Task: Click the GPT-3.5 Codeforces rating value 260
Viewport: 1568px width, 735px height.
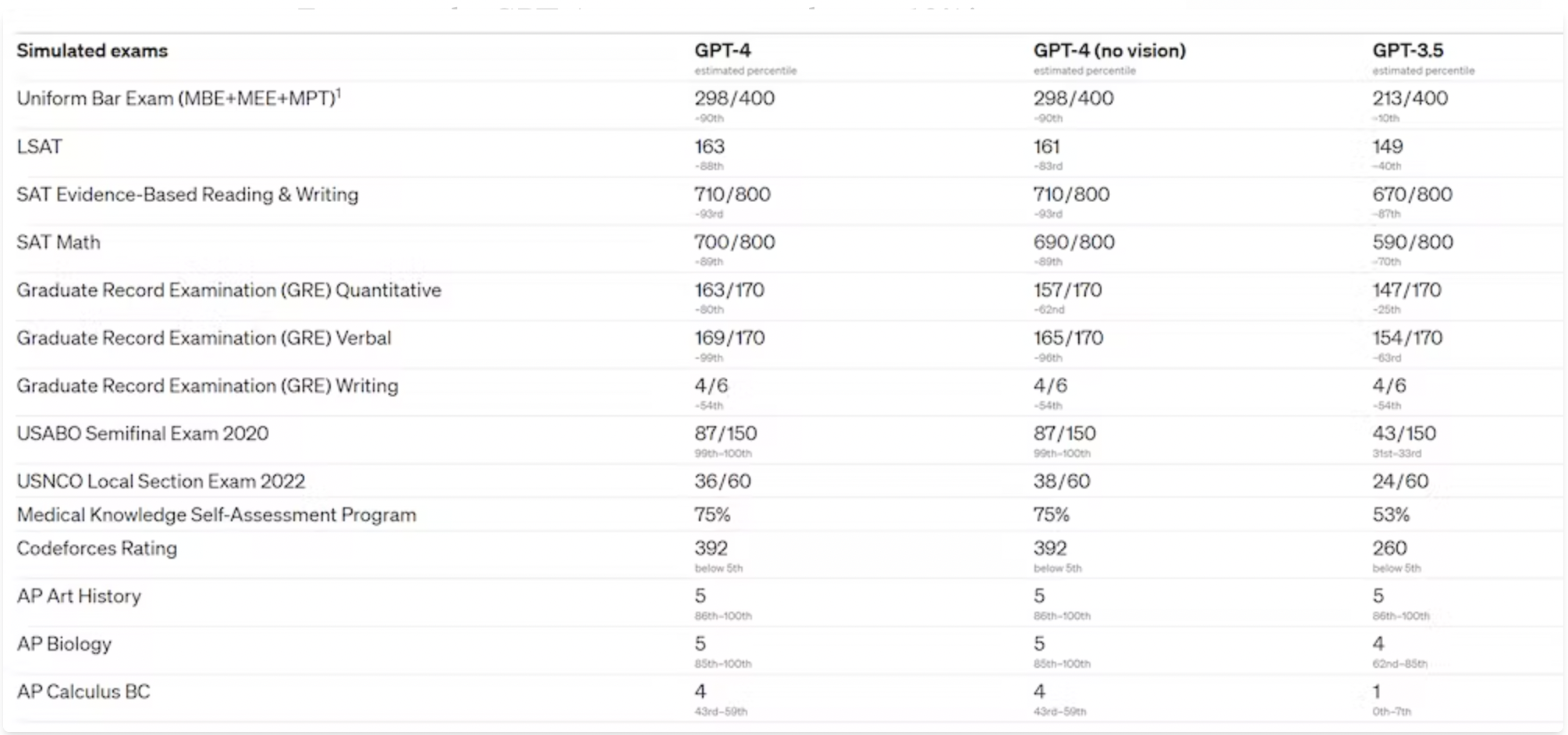Action: [1389, 549]
